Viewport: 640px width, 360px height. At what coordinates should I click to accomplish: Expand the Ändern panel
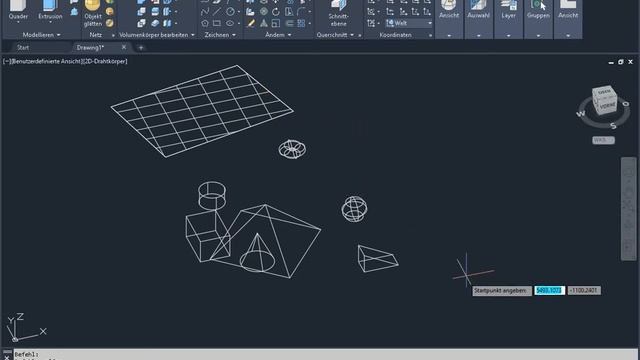278,35
